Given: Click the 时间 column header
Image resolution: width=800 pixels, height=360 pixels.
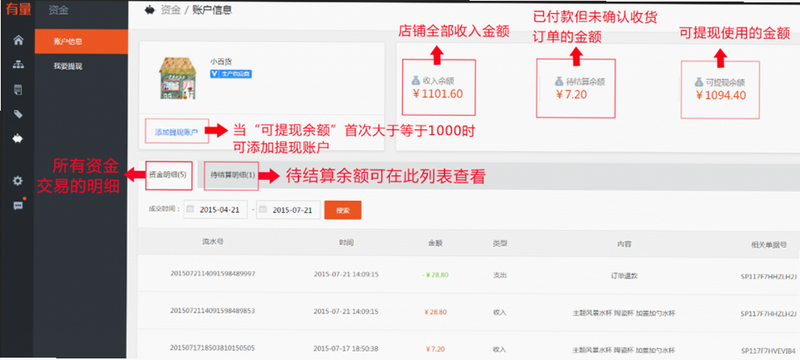Looking at the screenshot, I should pyautogui.click(x=346, y=243).
